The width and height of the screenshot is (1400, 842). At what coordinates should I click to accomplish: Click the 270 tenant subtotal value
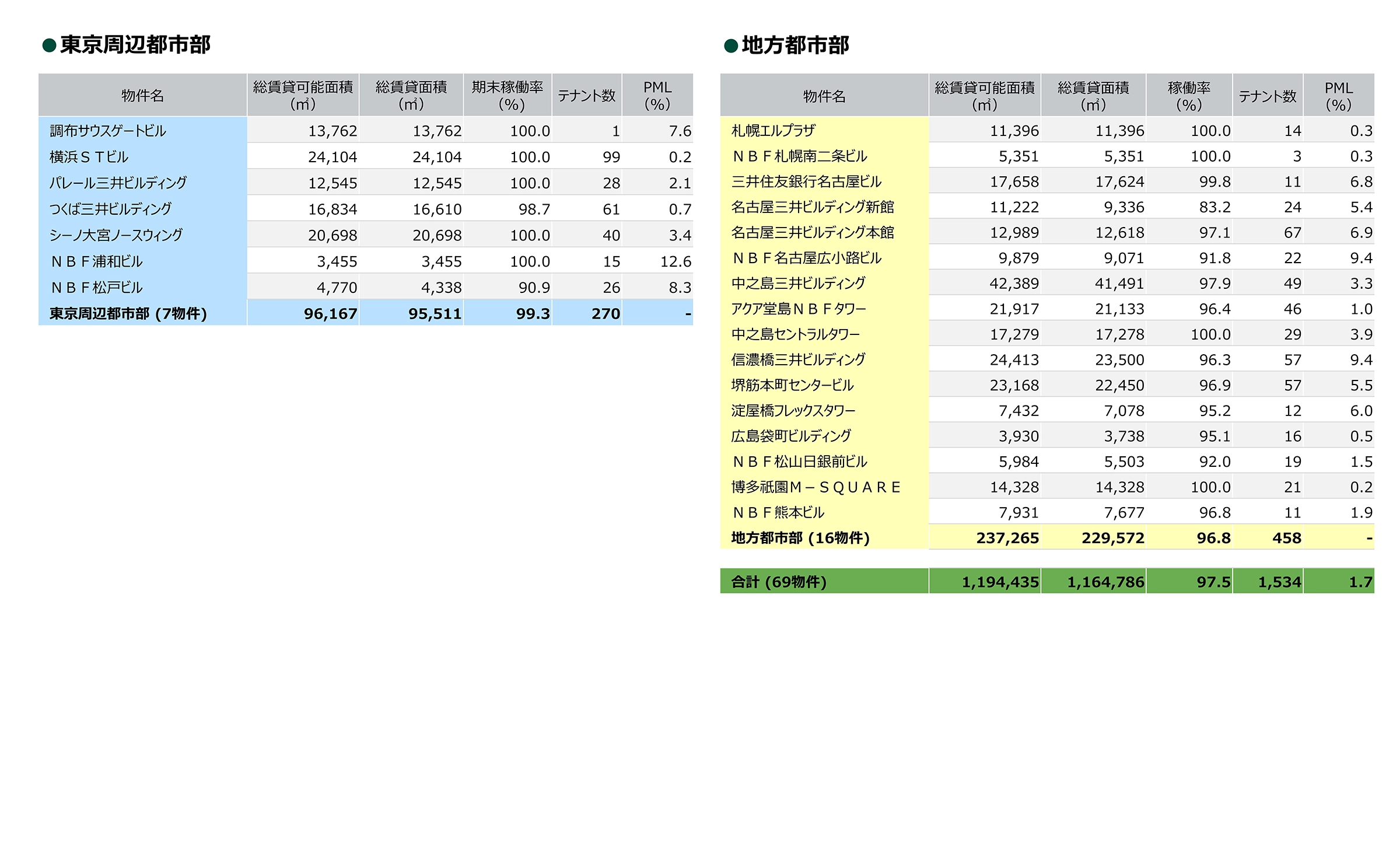pos(605,314)
